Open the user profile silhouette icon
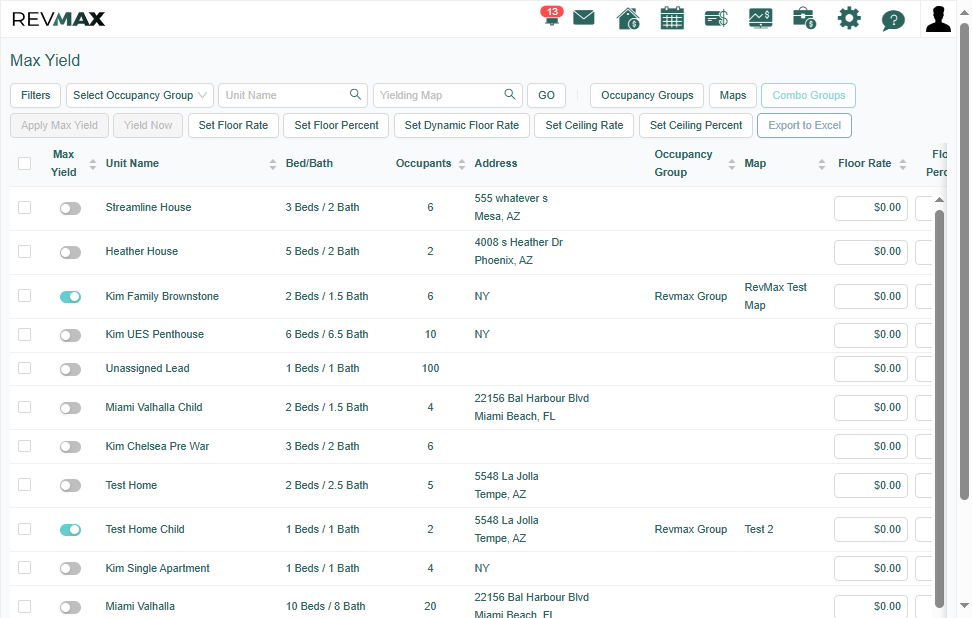This screenshot has width=972, height=618. (938, 19)
